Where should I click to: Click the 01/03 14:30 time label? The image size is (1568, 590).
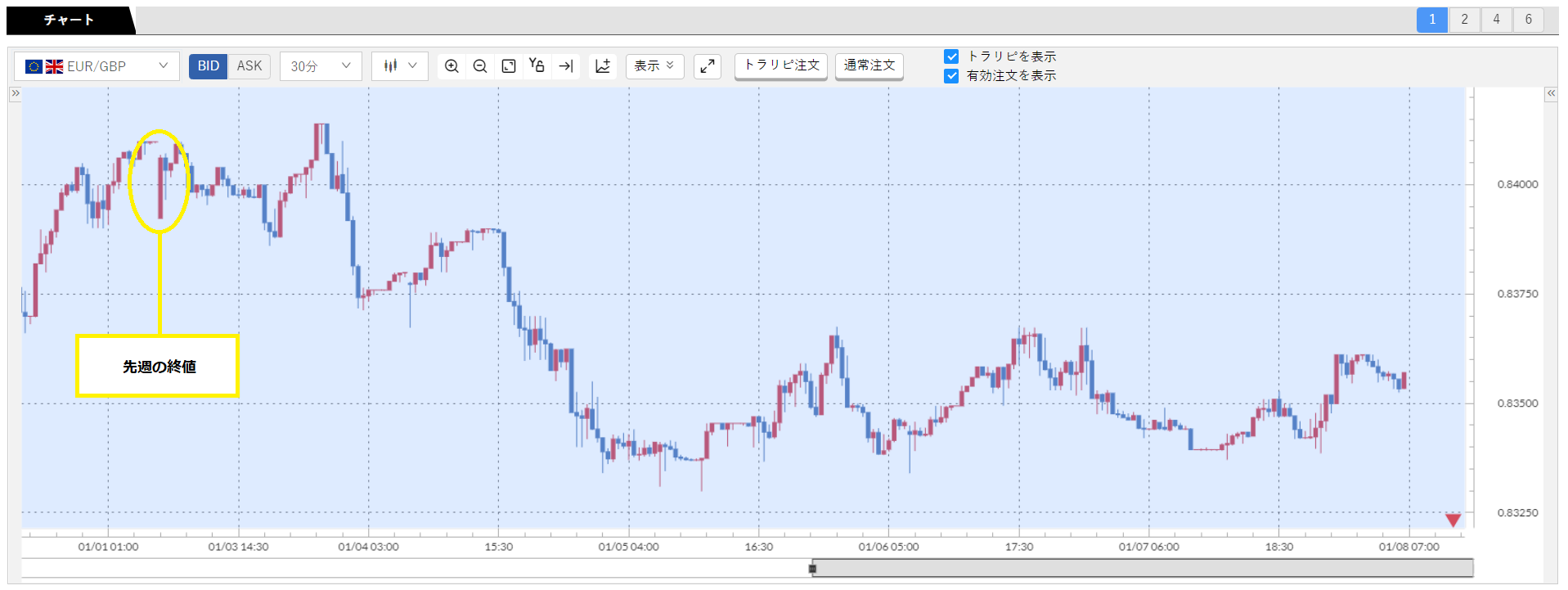pyautogui.click(x=238, y=547)
